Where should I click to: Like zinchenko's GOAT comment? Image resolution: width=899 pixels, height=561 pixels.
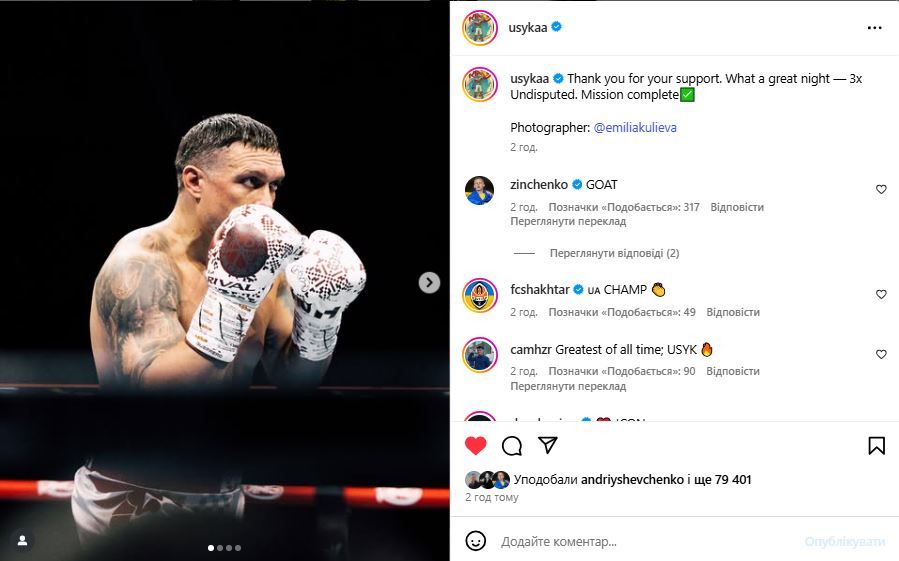pyautogui.click(x=881, y=189)
